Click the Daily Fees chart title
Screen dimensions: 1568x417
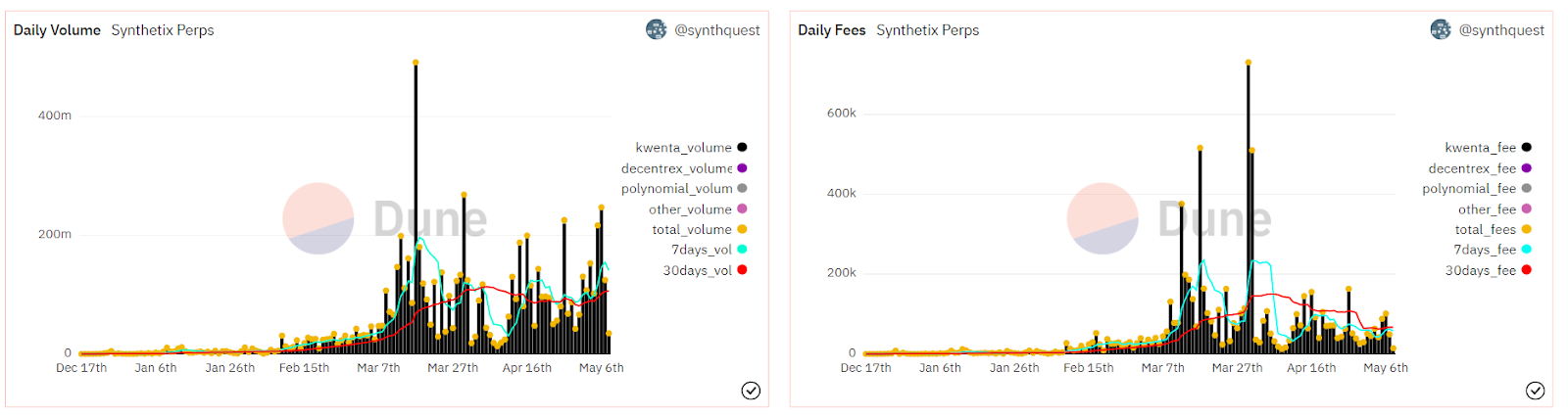[832, 30]
